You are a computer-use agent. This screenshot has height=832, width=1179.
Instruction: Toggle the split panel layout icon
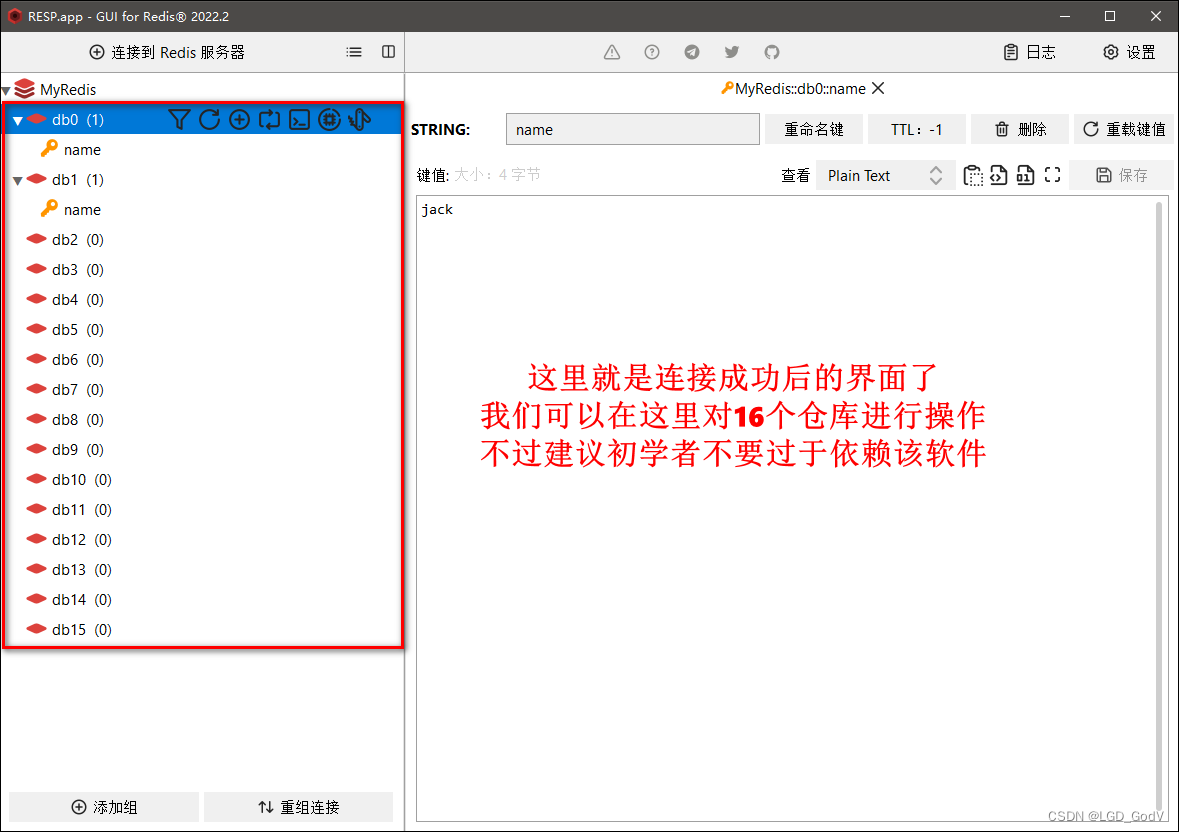(388, 52)
